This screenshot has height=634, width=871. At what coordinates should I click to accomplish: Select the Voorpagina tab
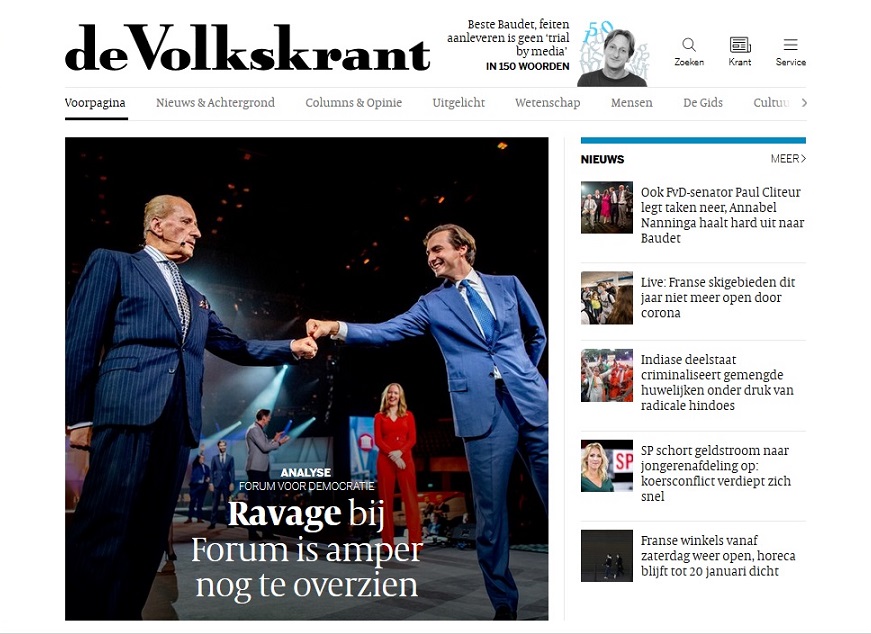click(95, 103)
